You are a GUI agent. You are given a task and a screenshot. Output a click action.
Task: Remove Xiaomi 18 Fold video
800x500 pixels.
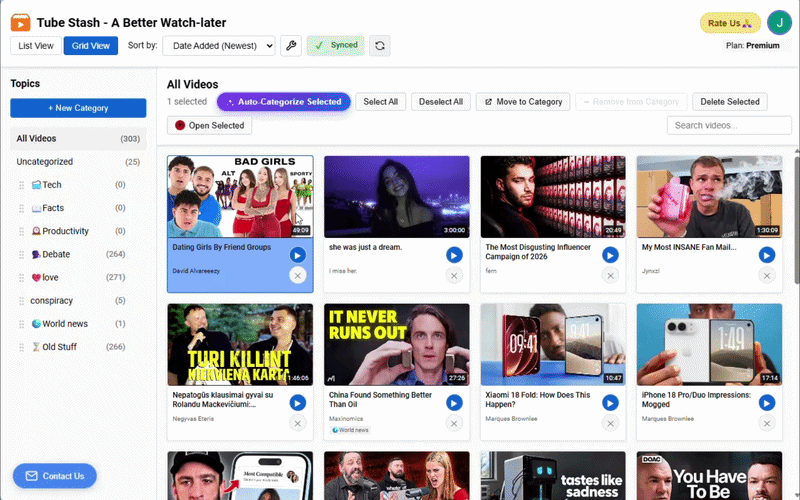[610, 423]
